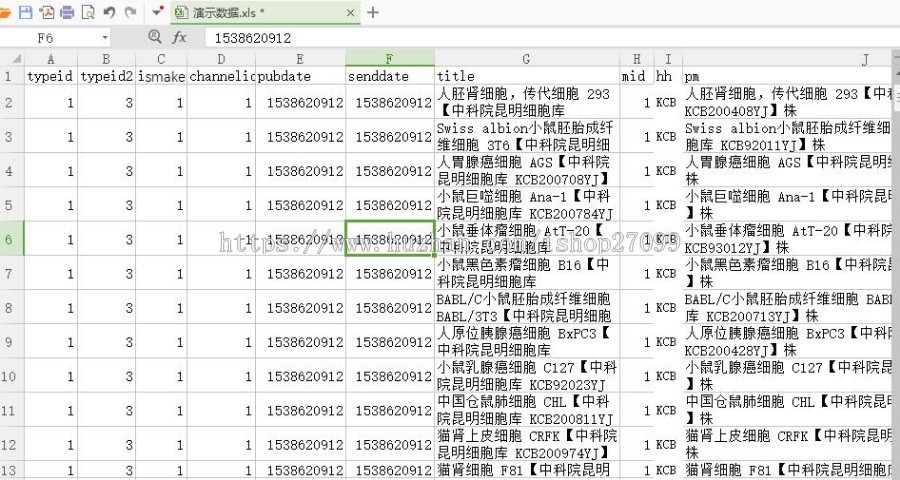The height and width of the screenshot is (480, 900).
Task: Export to PDF using the toolbar icon
Action: pyautogui.click(x=46, y=12)
